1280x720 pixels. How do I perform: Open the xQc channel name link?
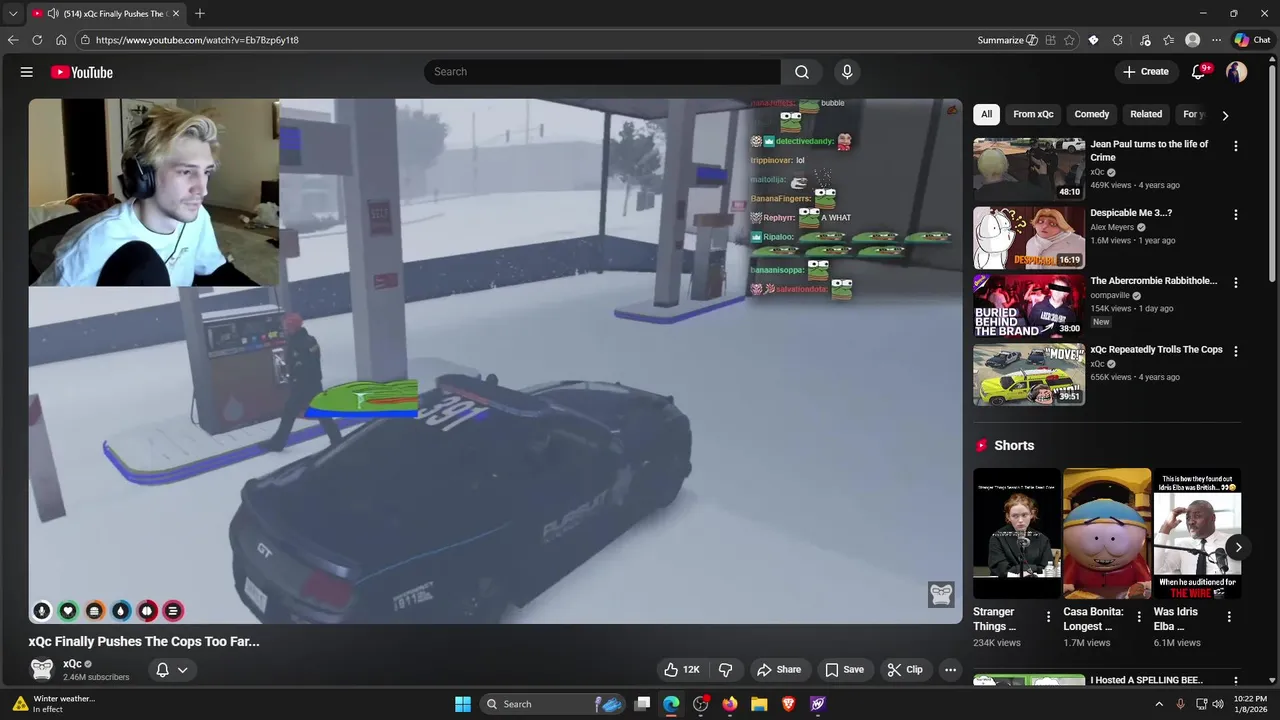72,664
